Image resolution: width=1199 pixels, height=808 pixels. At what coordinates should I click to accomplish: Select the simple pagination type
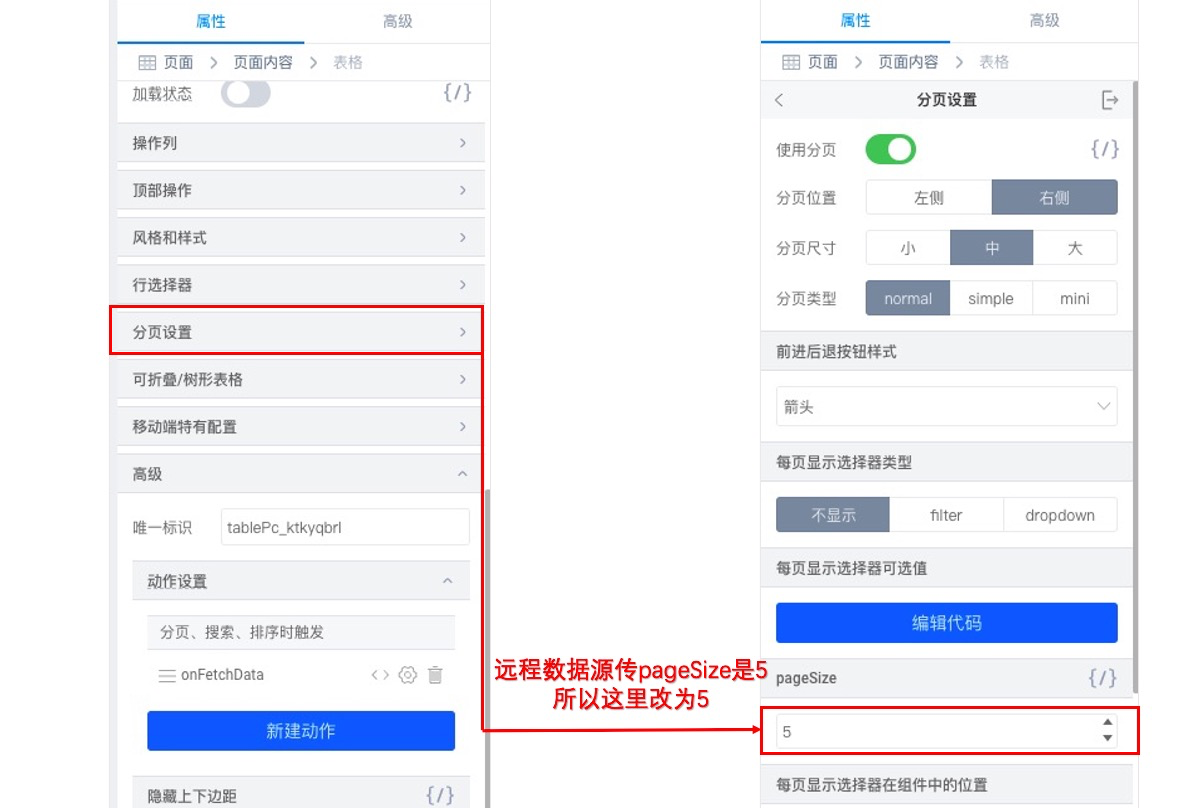click(990, 299)
